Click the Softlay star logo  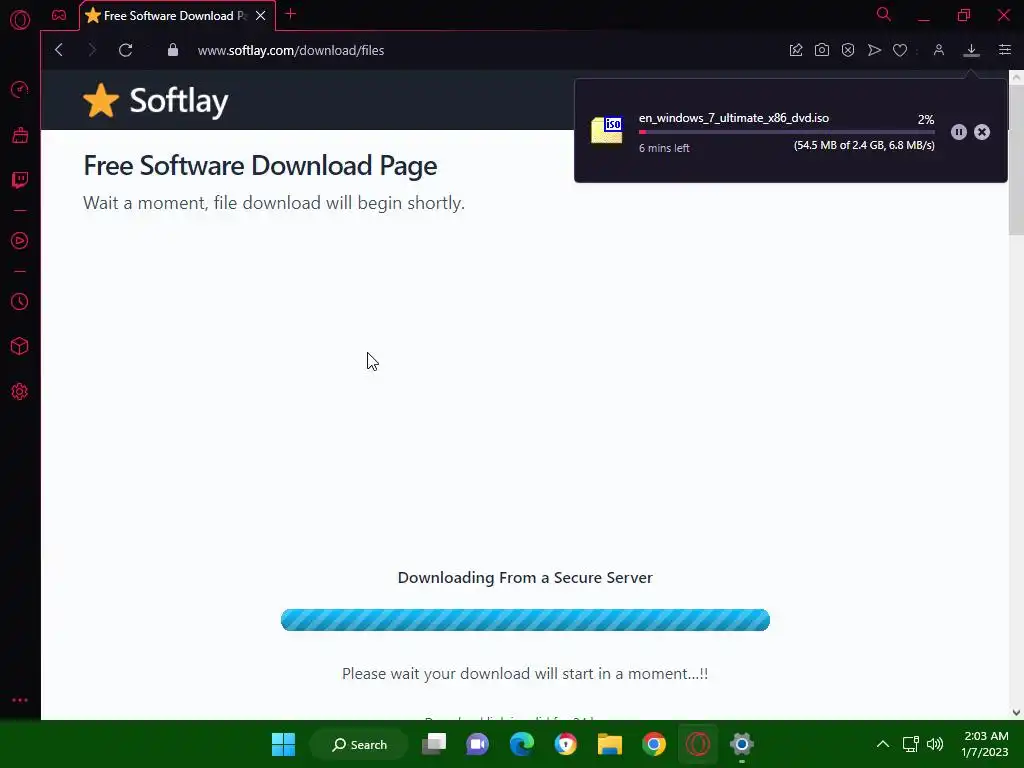(101, 101)
